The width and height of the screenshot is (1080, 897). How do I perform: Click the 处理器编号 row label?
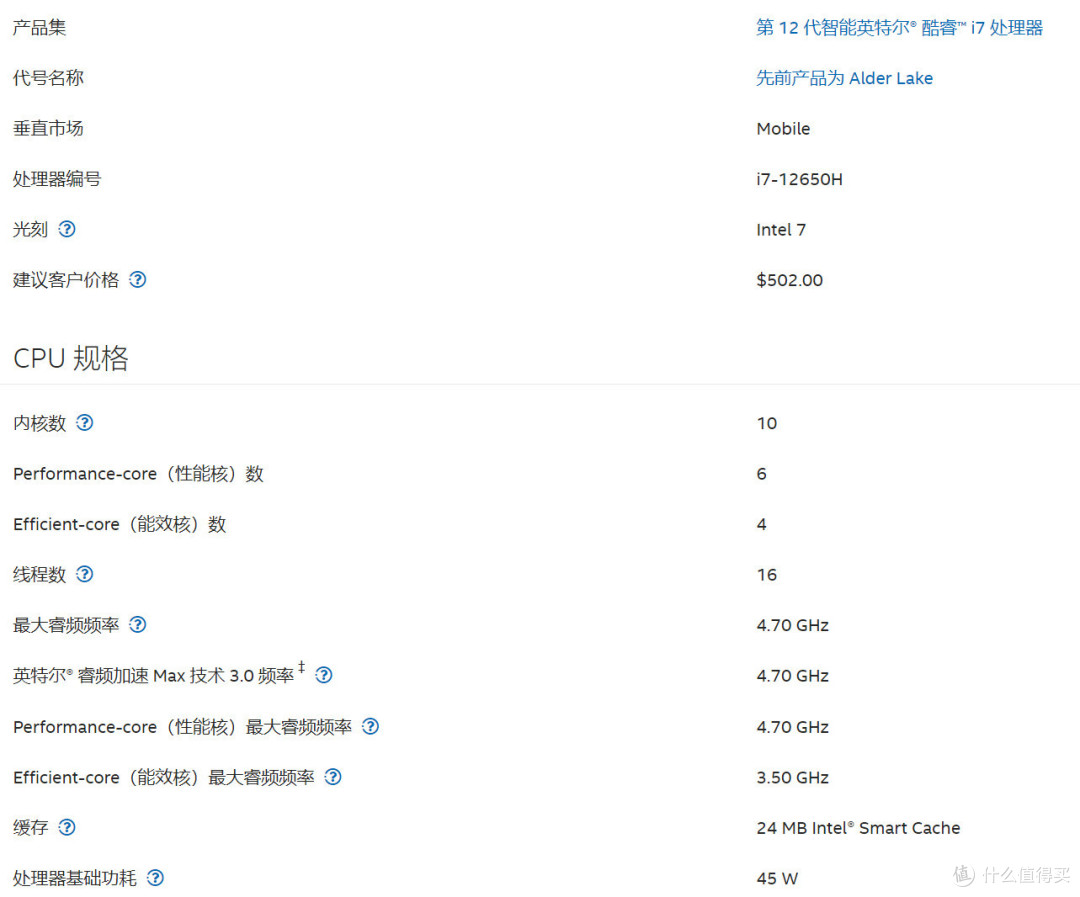pos(57,179)
